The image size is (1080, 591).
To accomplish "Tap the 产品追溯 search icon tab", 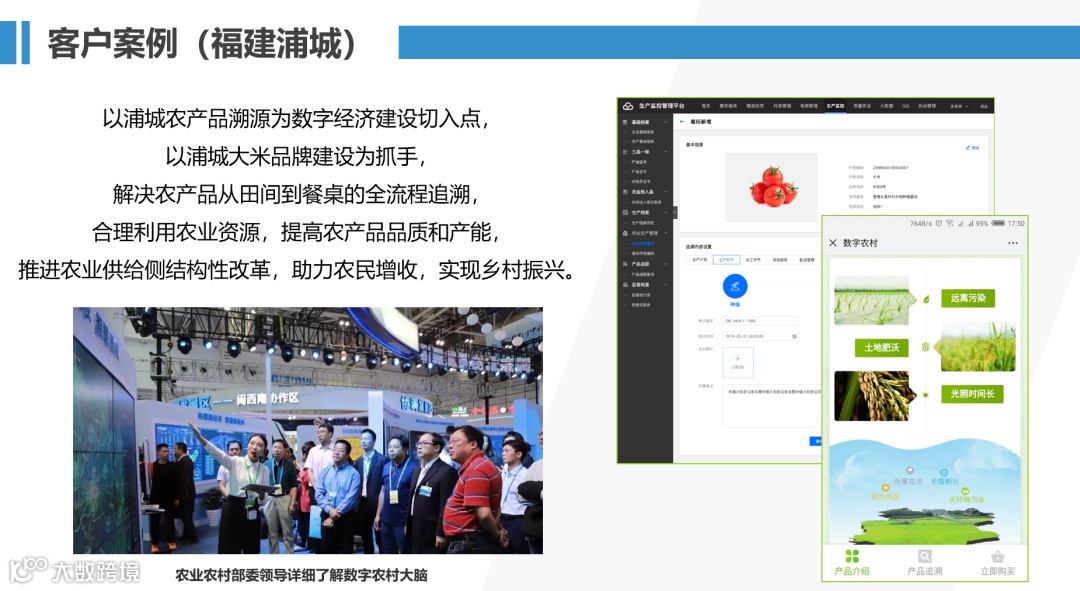I will coord(924,563).
